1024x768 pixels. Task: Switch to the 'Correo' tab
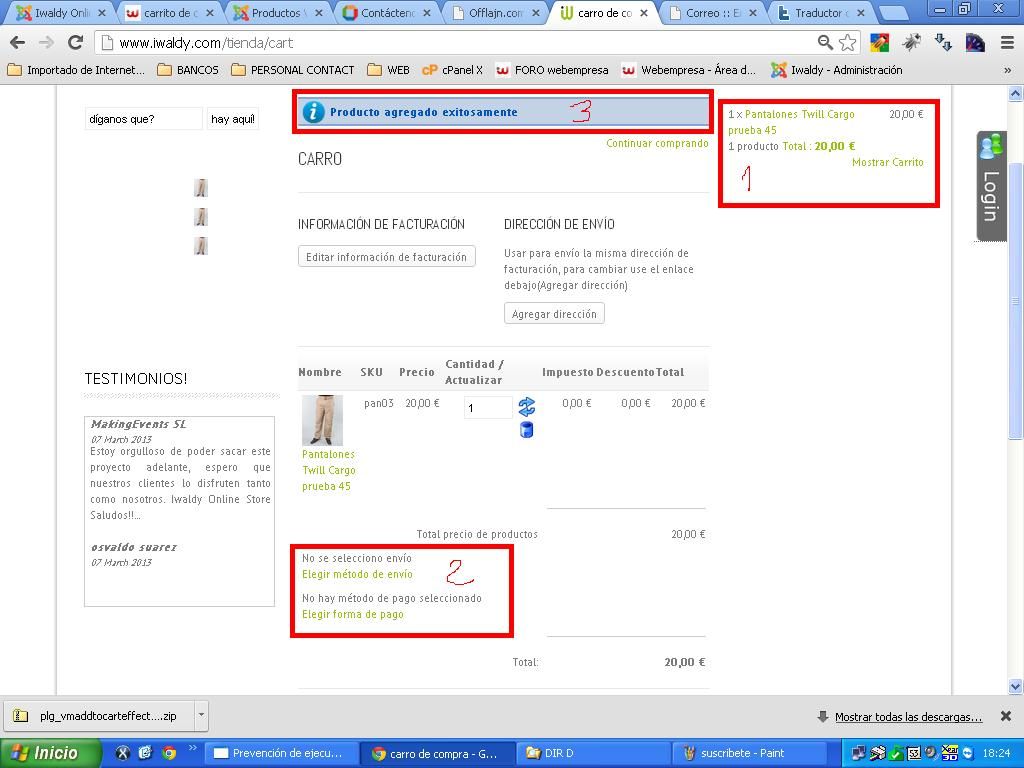click(x=713, y=12)
